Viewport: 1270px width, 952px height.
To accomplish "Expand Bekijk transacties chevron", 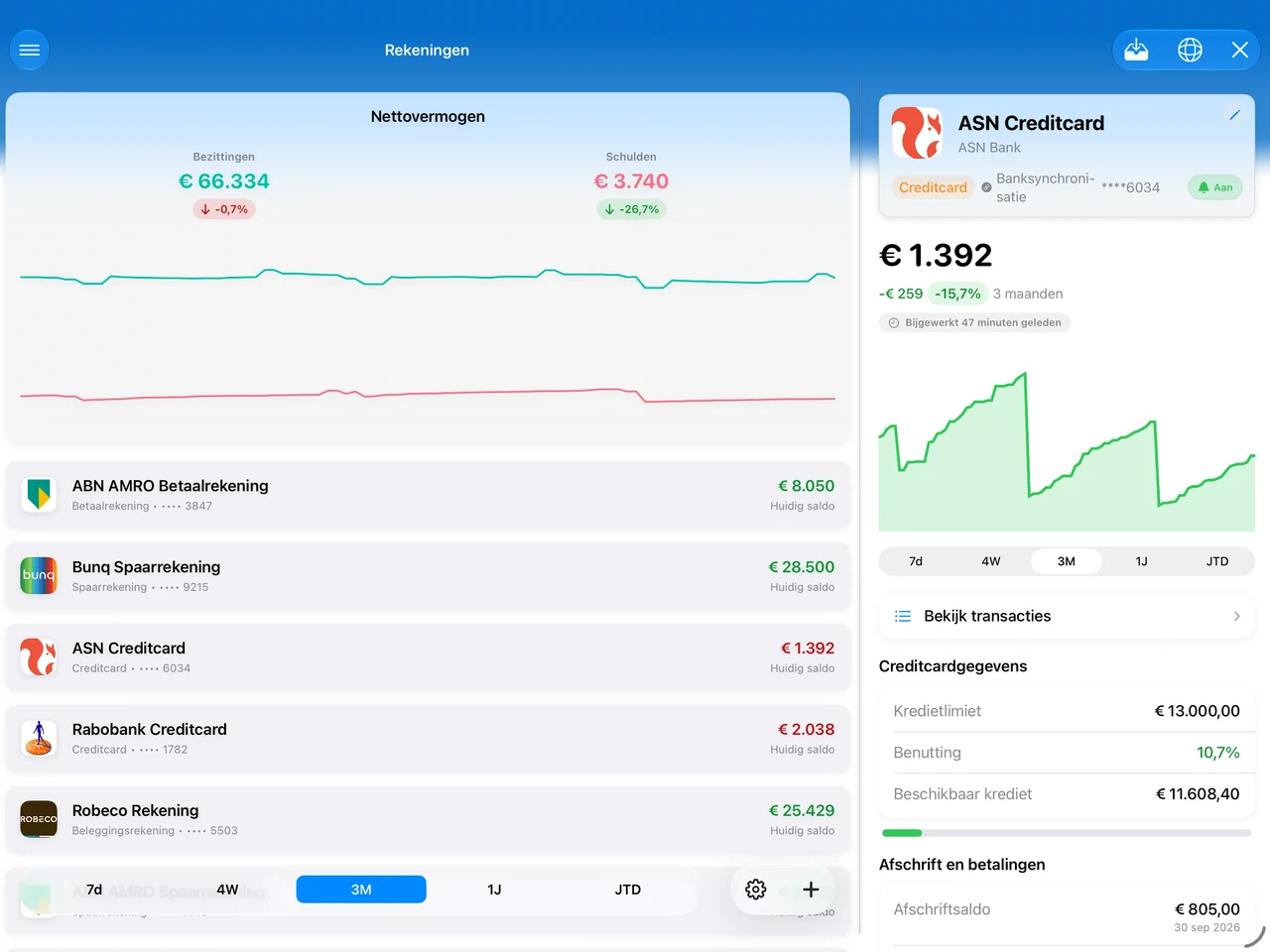I will coord(1236,616).
